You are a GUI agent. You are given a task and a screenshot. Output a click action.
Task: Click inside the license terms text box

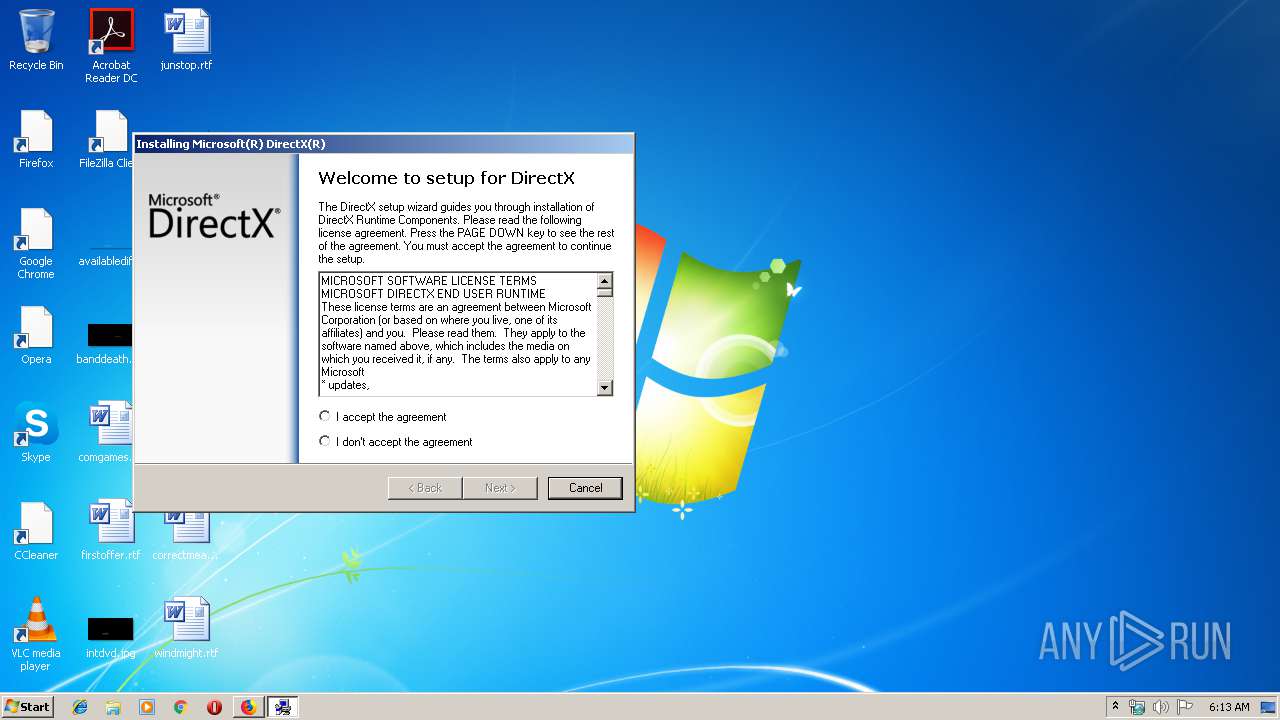[457, 334]
